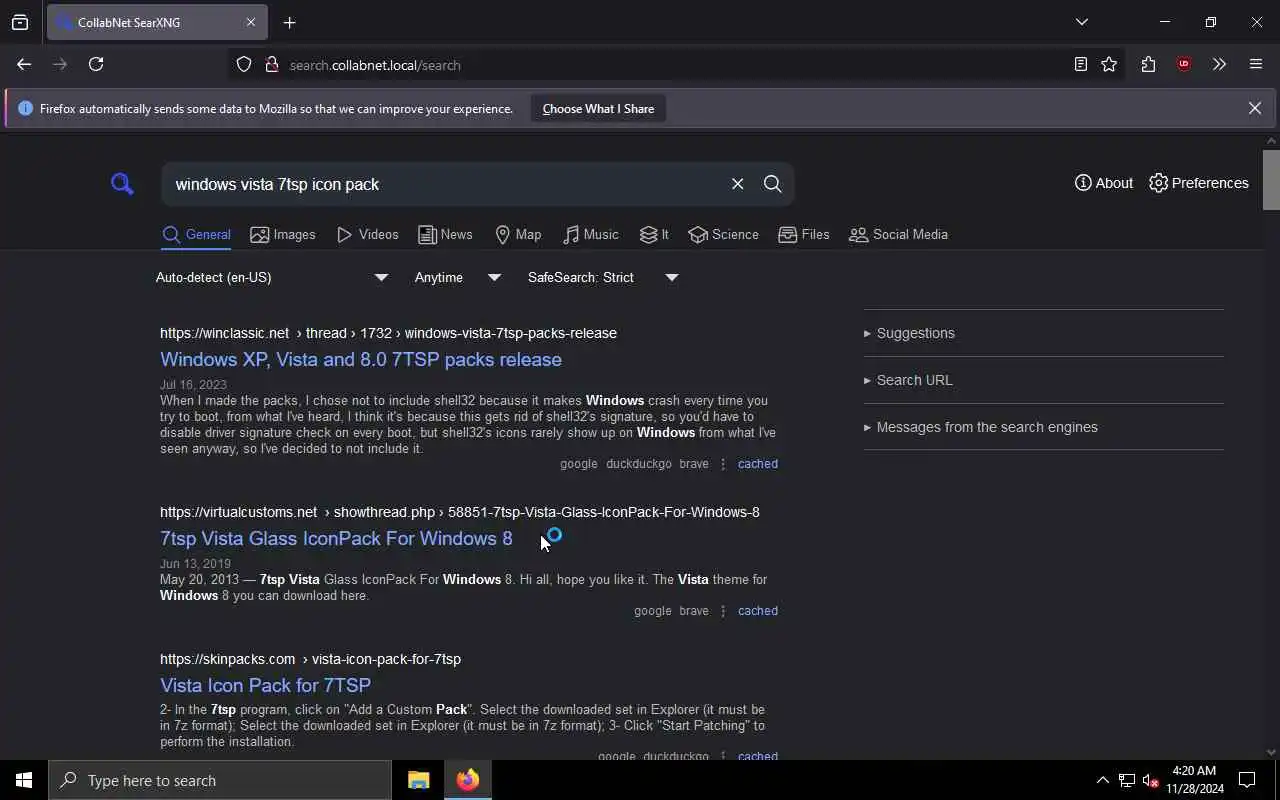The width and height of the screenshot is (1280, 800).
Task: Open tracking protection shield icon
Action: pos(244,65)
